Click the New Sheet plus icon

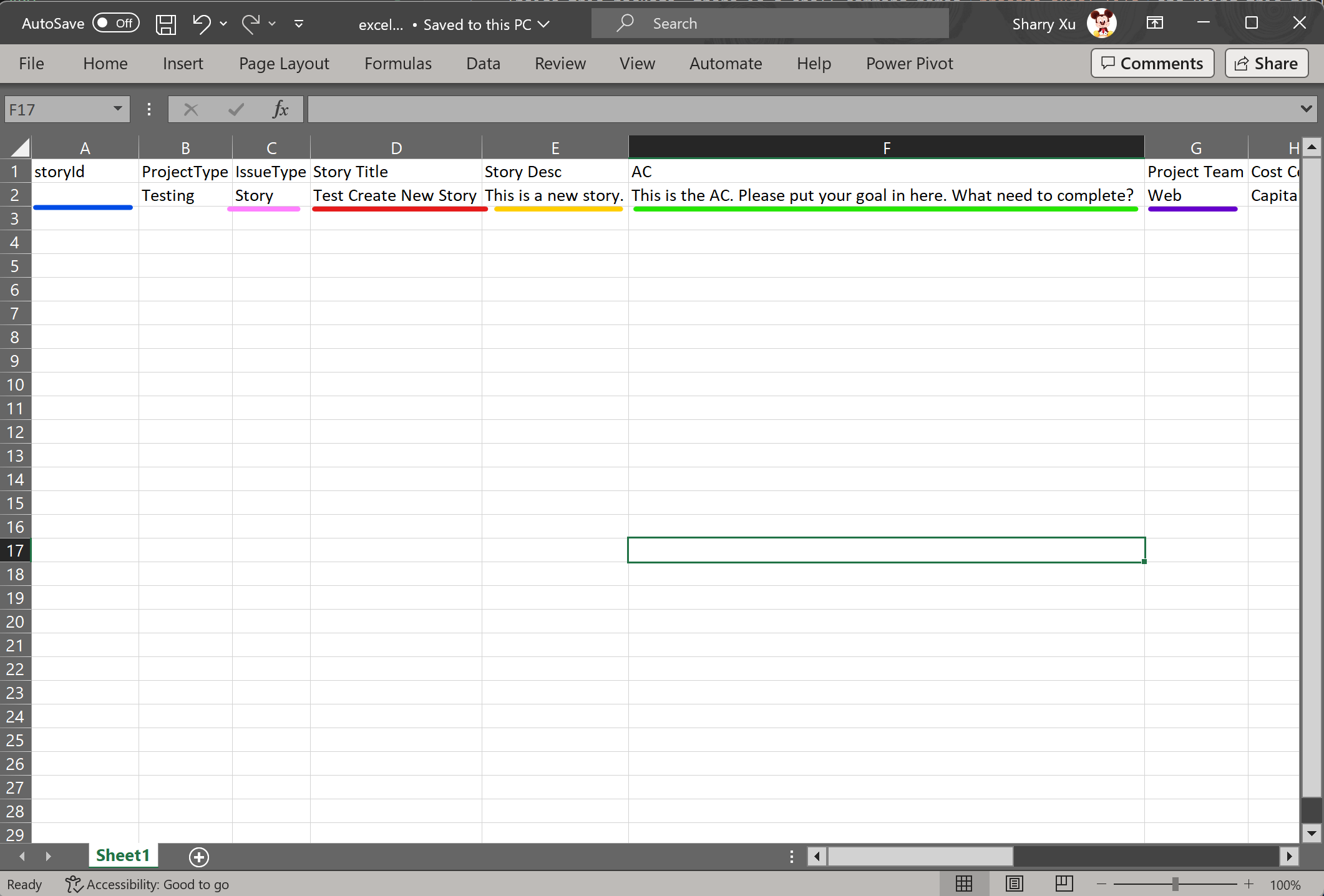coord(199,857)
